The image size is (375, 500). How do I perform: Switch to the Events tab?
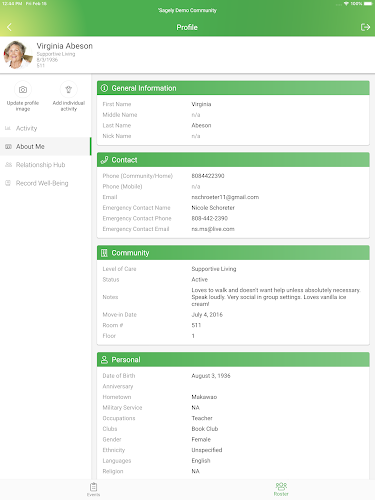[x=94, y=489]
